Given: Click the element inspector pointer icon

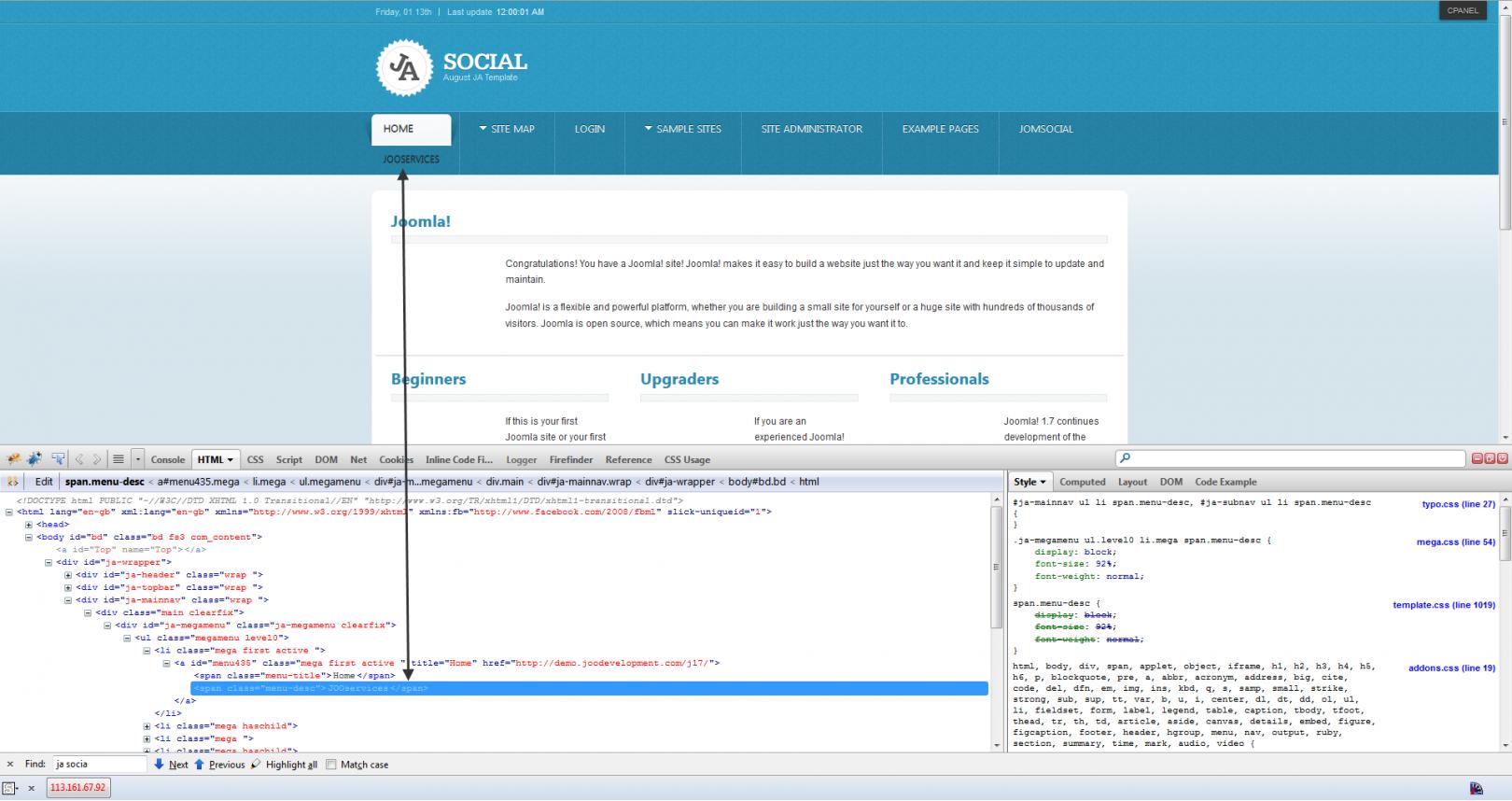Looking at the screenshot, I should click(58, 459).
